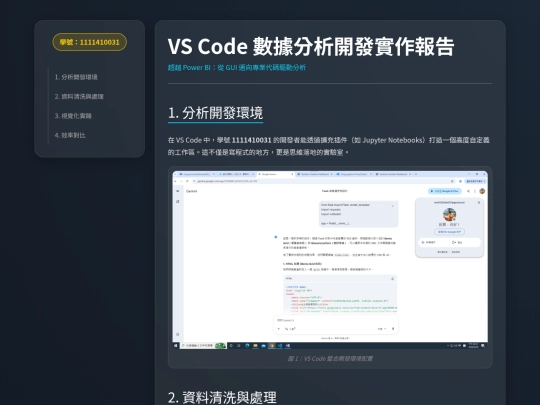Click the caption 圖 1：VS Code 整合開發環境配置
Screen dimensions: 540x405
[330, 359]
